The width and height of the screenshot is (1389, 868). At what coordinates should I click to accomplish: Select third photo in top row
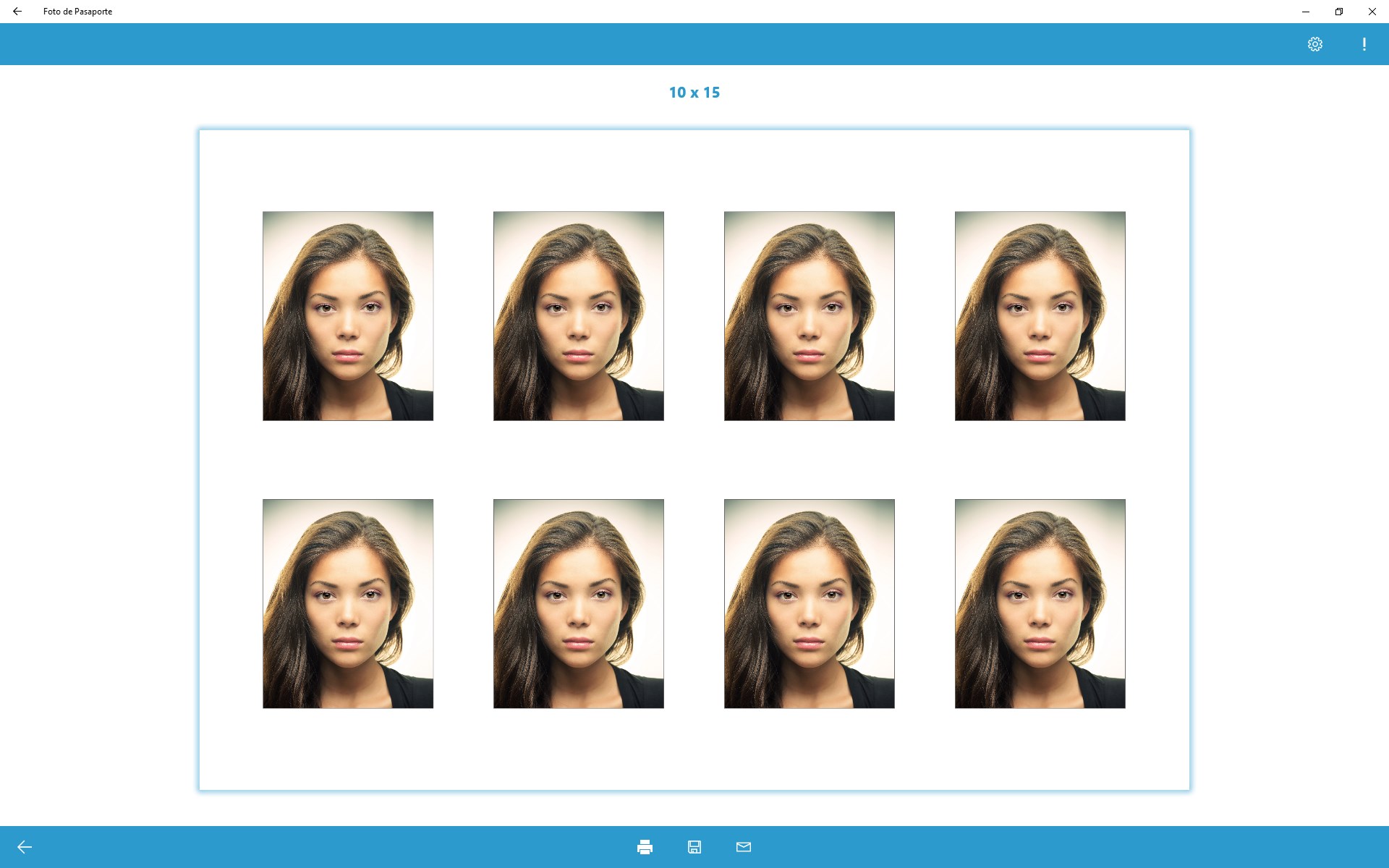[x=810, y=316]
